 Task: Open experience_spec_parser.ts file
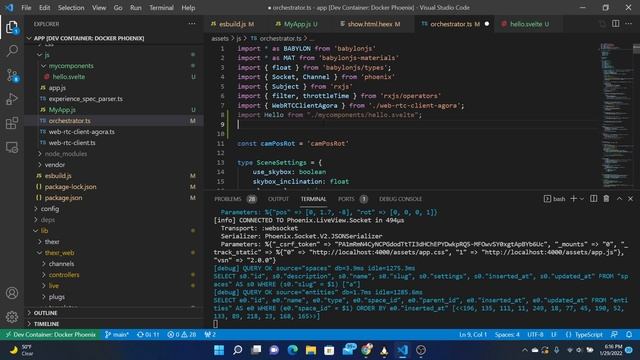(85, 99)
